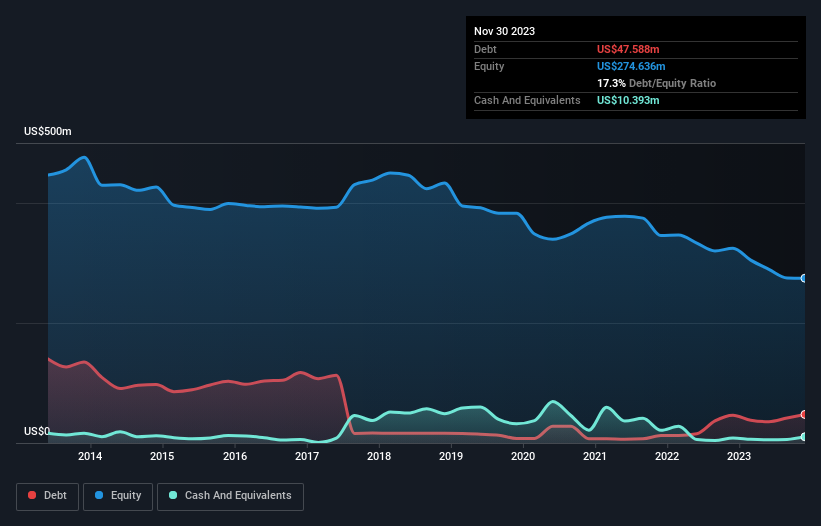
Task: Click the 2016 year tick label
Action: click(x=235, y=457)
